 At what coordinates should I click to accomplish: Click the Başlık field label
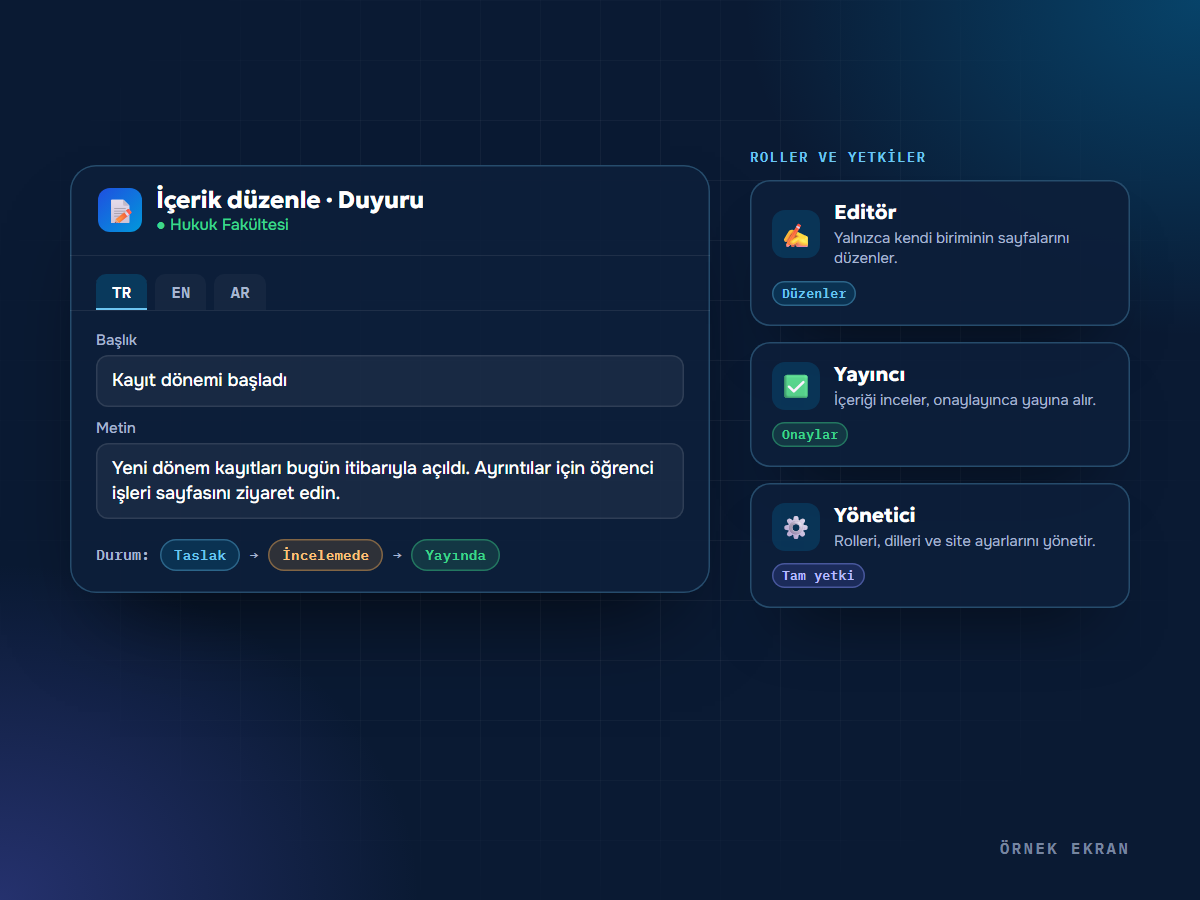116,340
